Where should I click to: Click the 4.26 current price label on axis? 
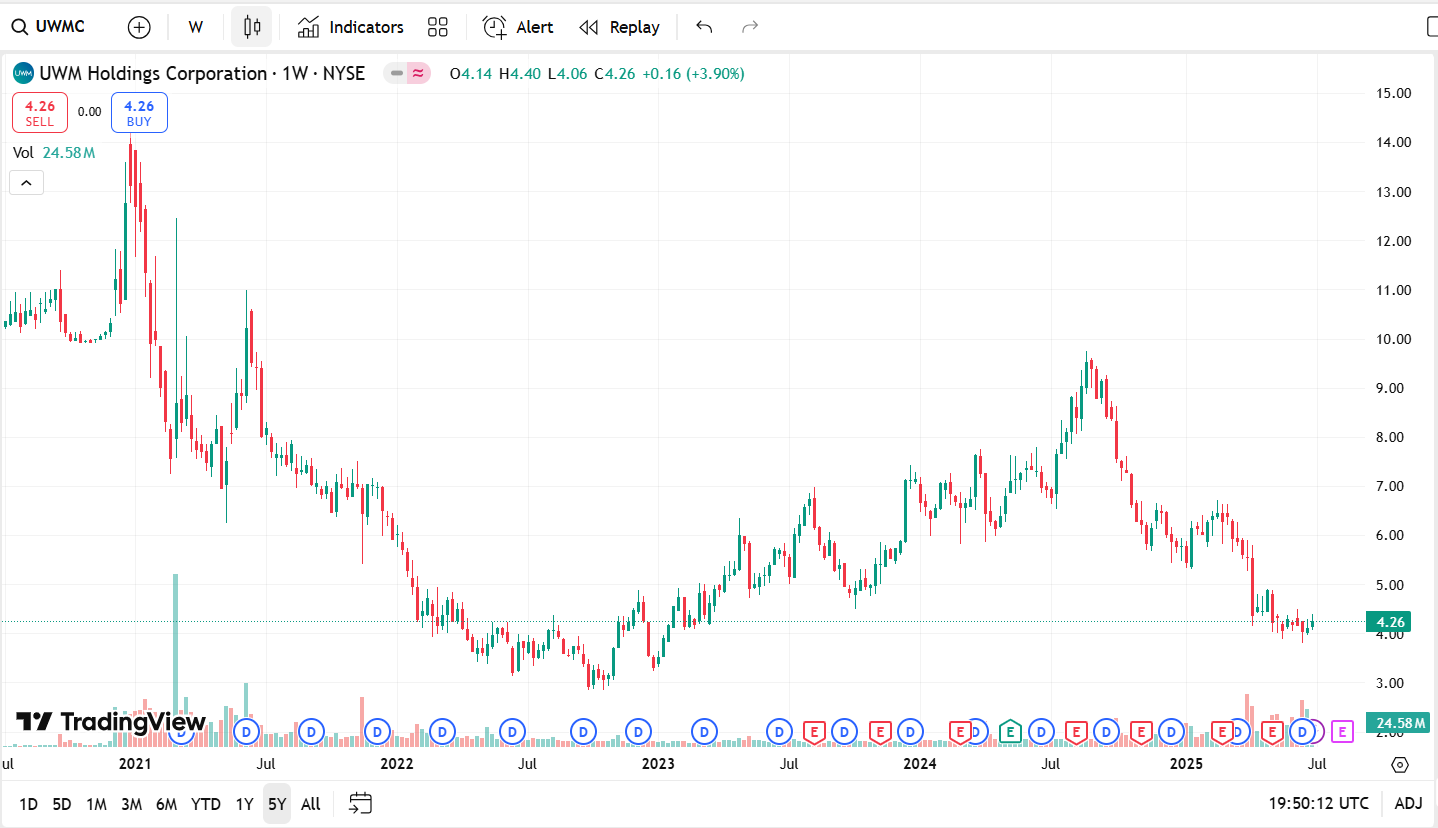[x=1390, y=622]
